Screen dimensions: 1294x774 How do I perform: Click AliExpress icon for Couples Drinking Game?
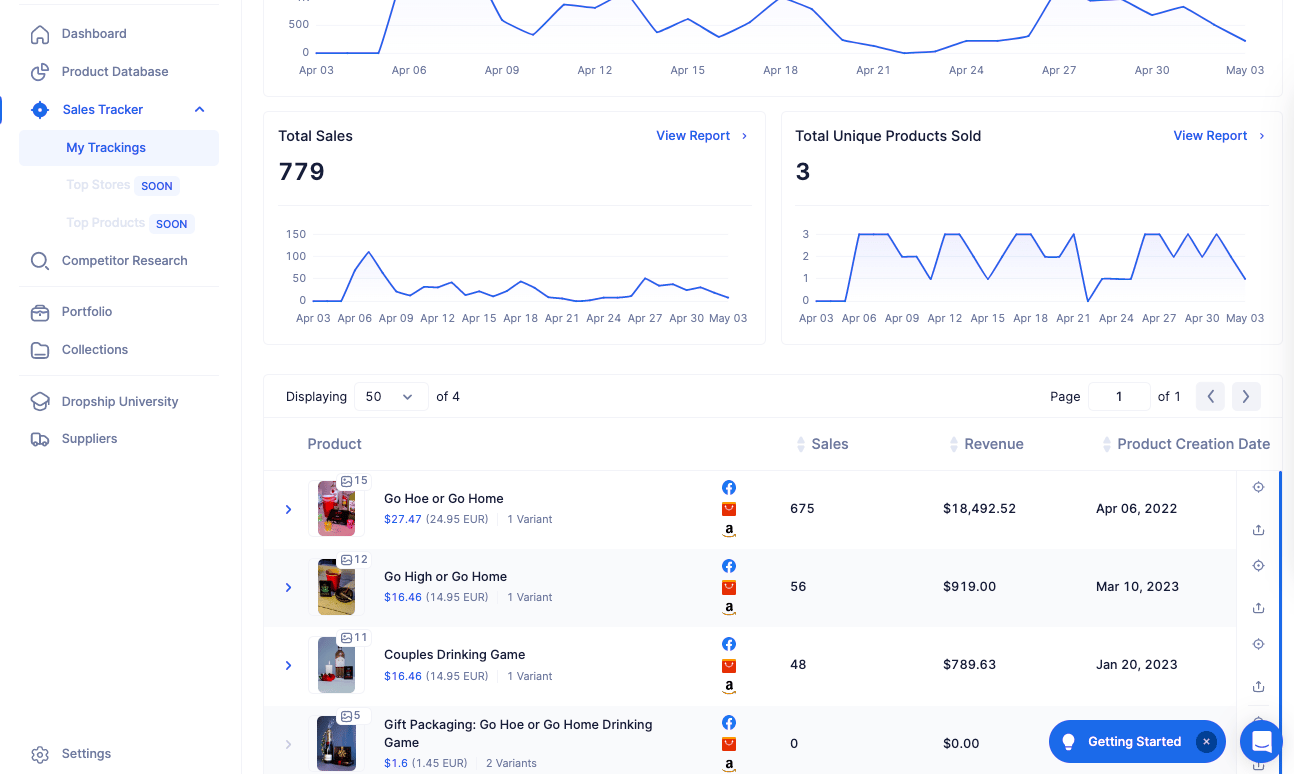point(729,665)
